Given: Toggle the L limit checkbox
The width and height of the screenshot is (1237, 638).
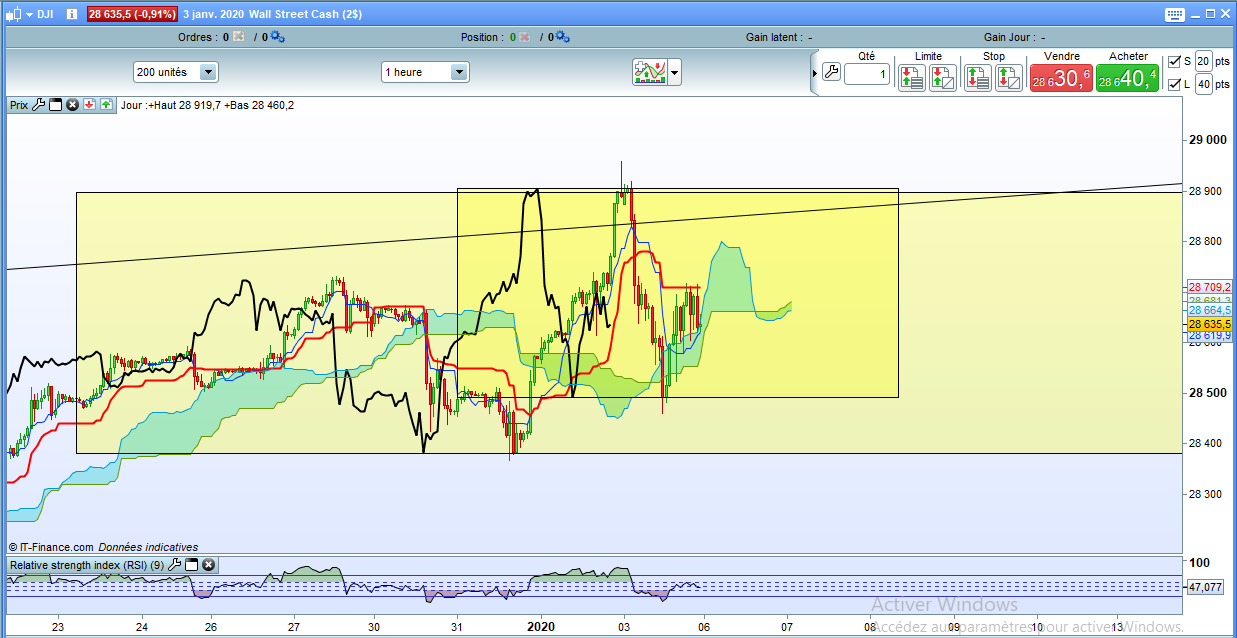Looking at the screenshot, I should 1174,85.
